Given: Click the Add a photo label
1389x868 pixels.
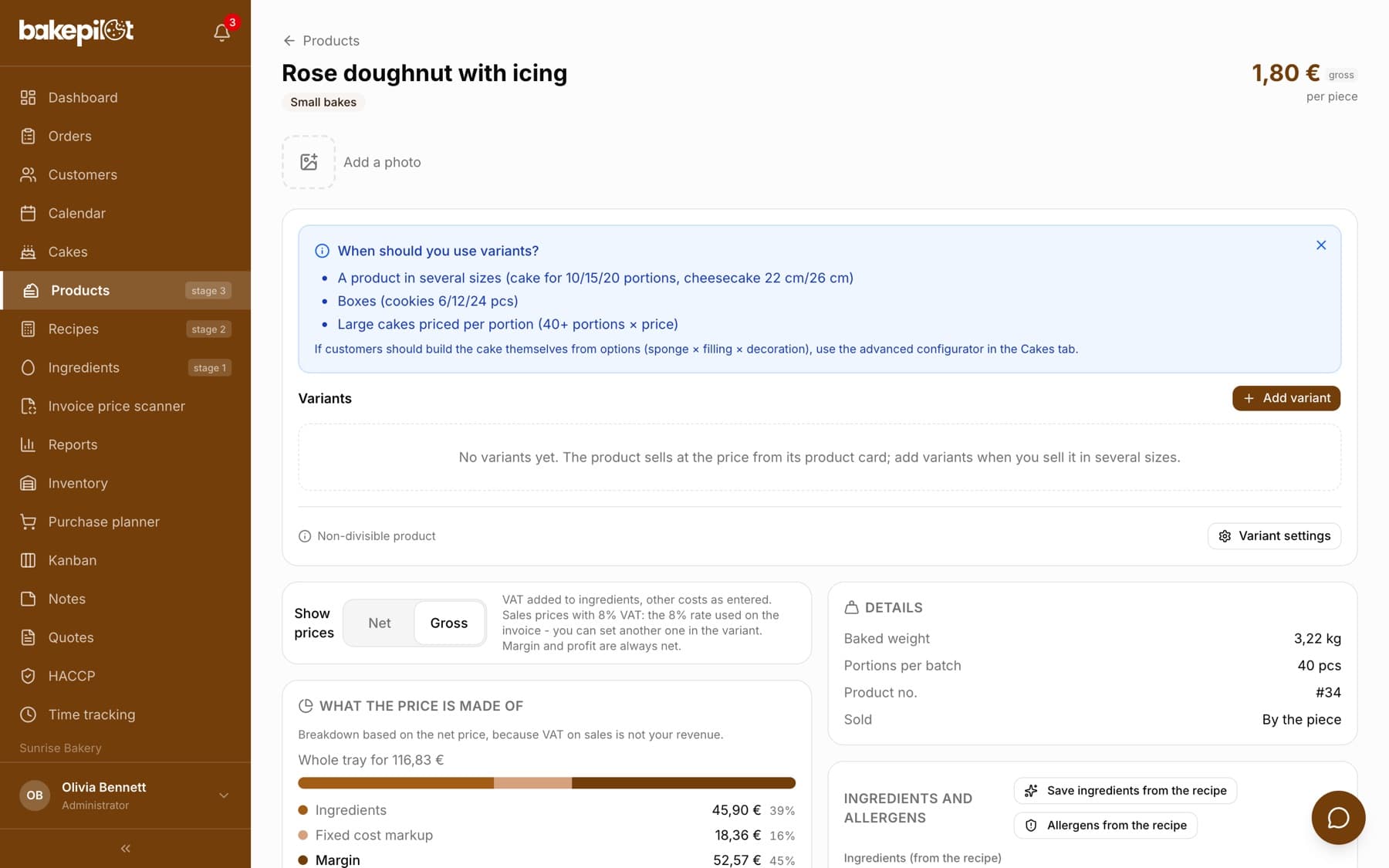Looking at the screenshot, I should click(x=382, y=162).
